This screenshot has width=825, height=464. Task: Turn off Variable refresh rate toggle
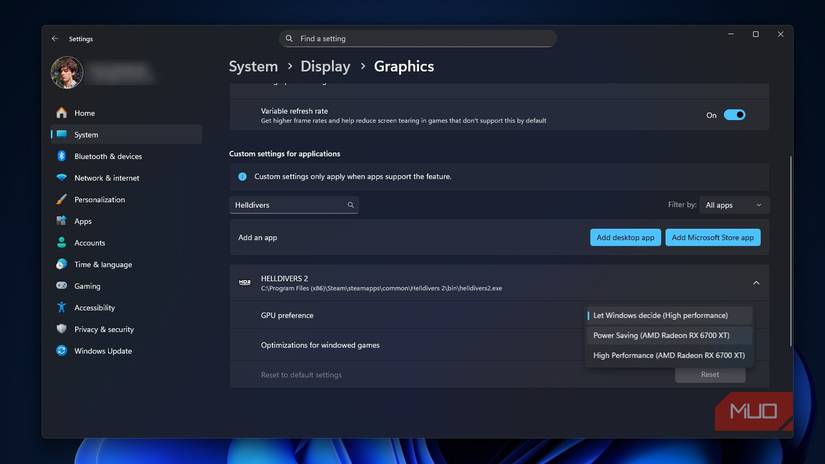tap(734, 115)
